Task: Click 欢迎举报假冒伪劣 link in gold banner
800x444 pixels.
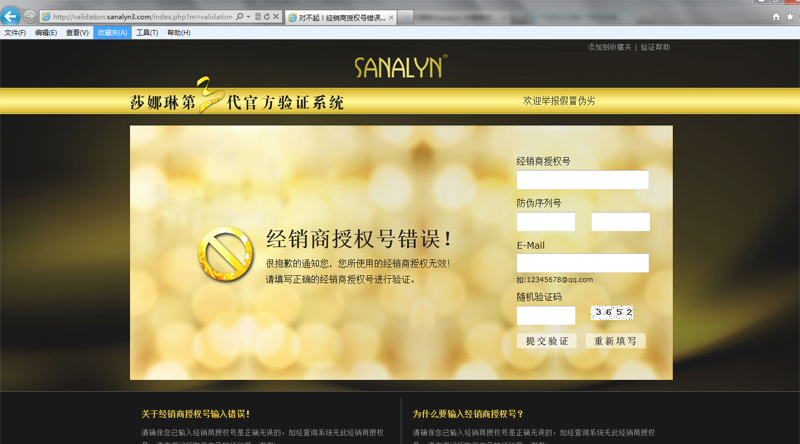Action: (559, 101)
